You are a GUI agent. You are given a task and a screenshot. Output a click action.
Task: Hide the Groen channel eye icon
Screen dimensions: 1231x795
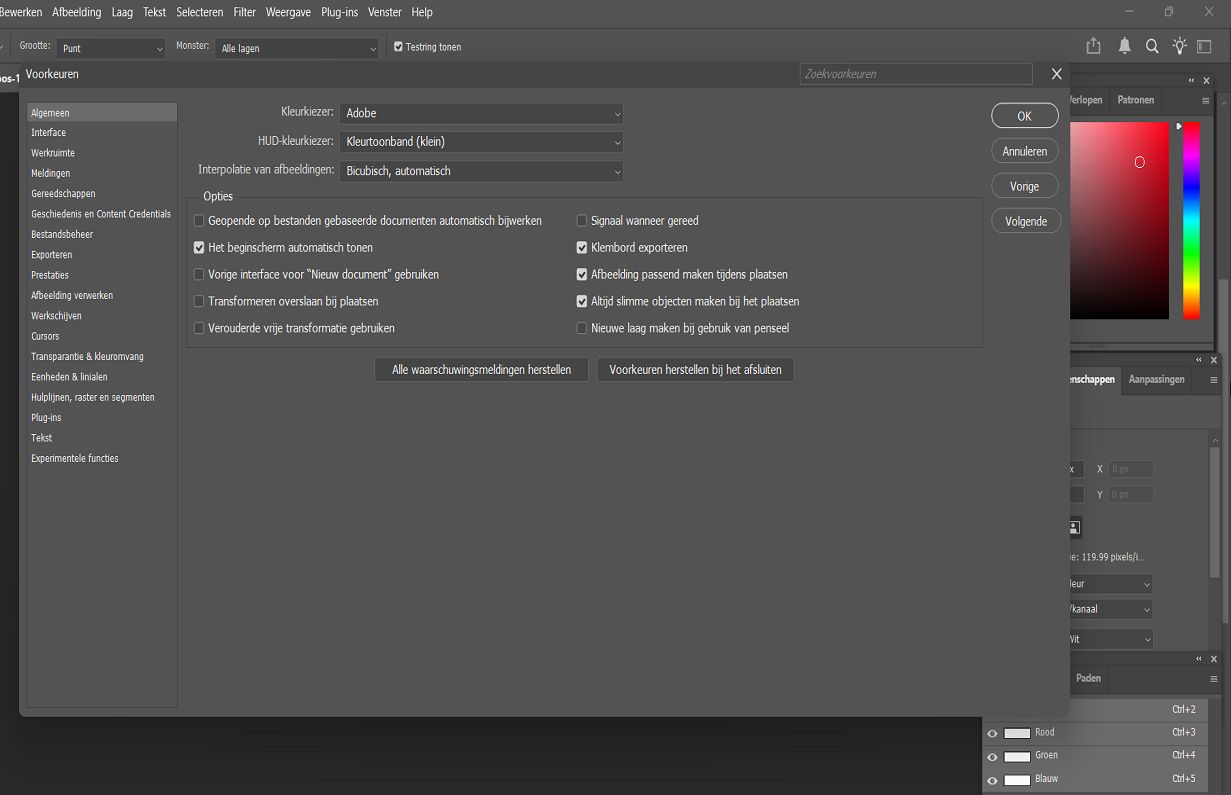pos(992,757)
